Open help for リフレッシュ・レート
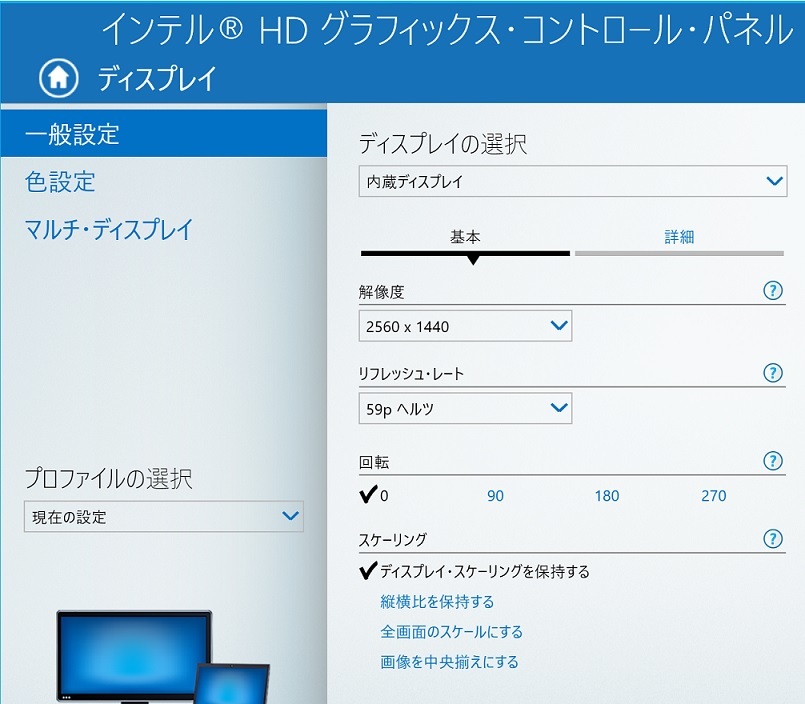 pyautogui.click(x=773, y=373)
